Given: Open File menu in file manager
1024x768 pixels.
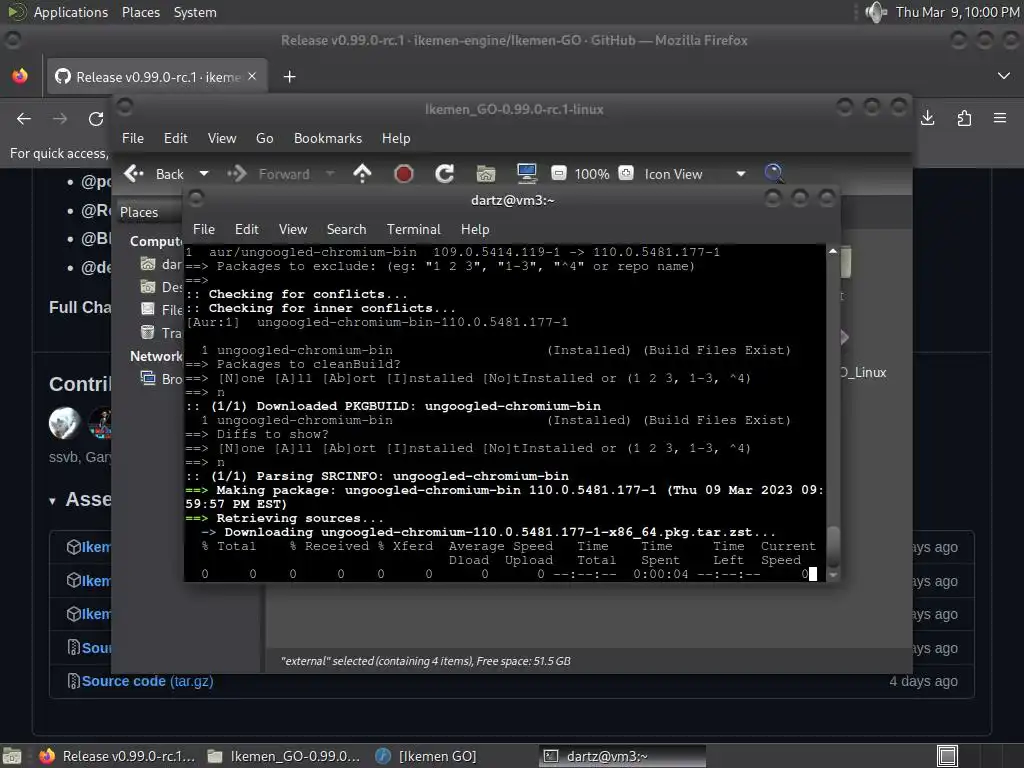Looking at the screenshot, I should pyautogui.click(x=133, y=138).
